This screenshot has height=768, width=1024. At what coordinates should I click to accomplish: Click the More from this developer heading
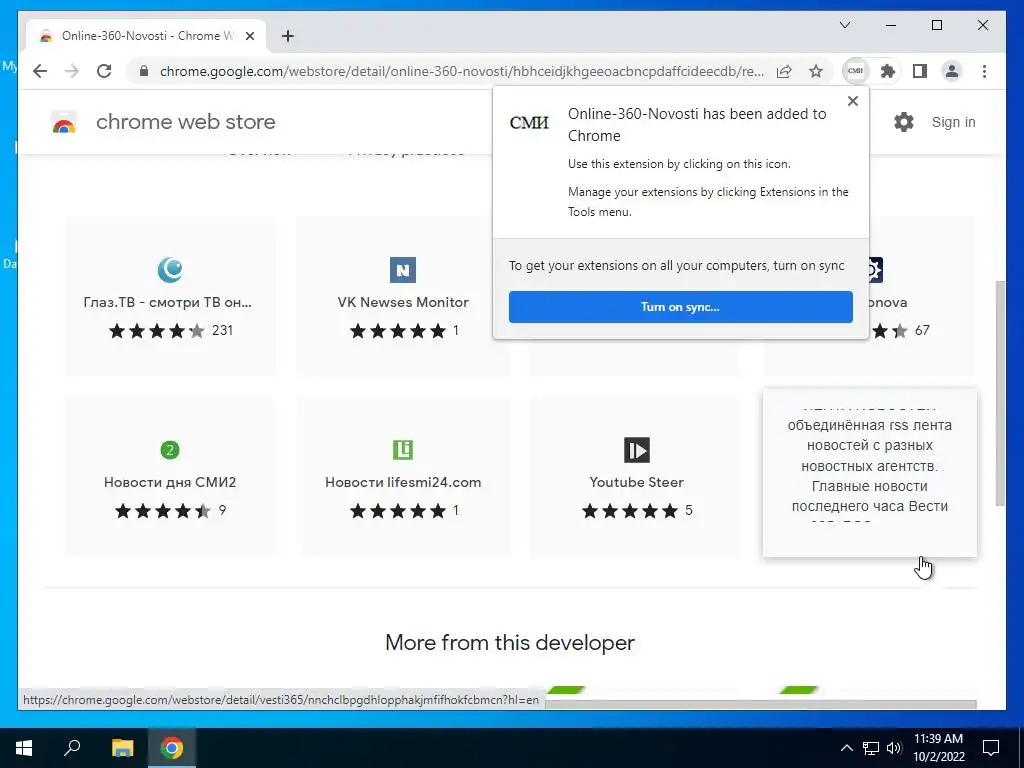[x=510, y=643]
